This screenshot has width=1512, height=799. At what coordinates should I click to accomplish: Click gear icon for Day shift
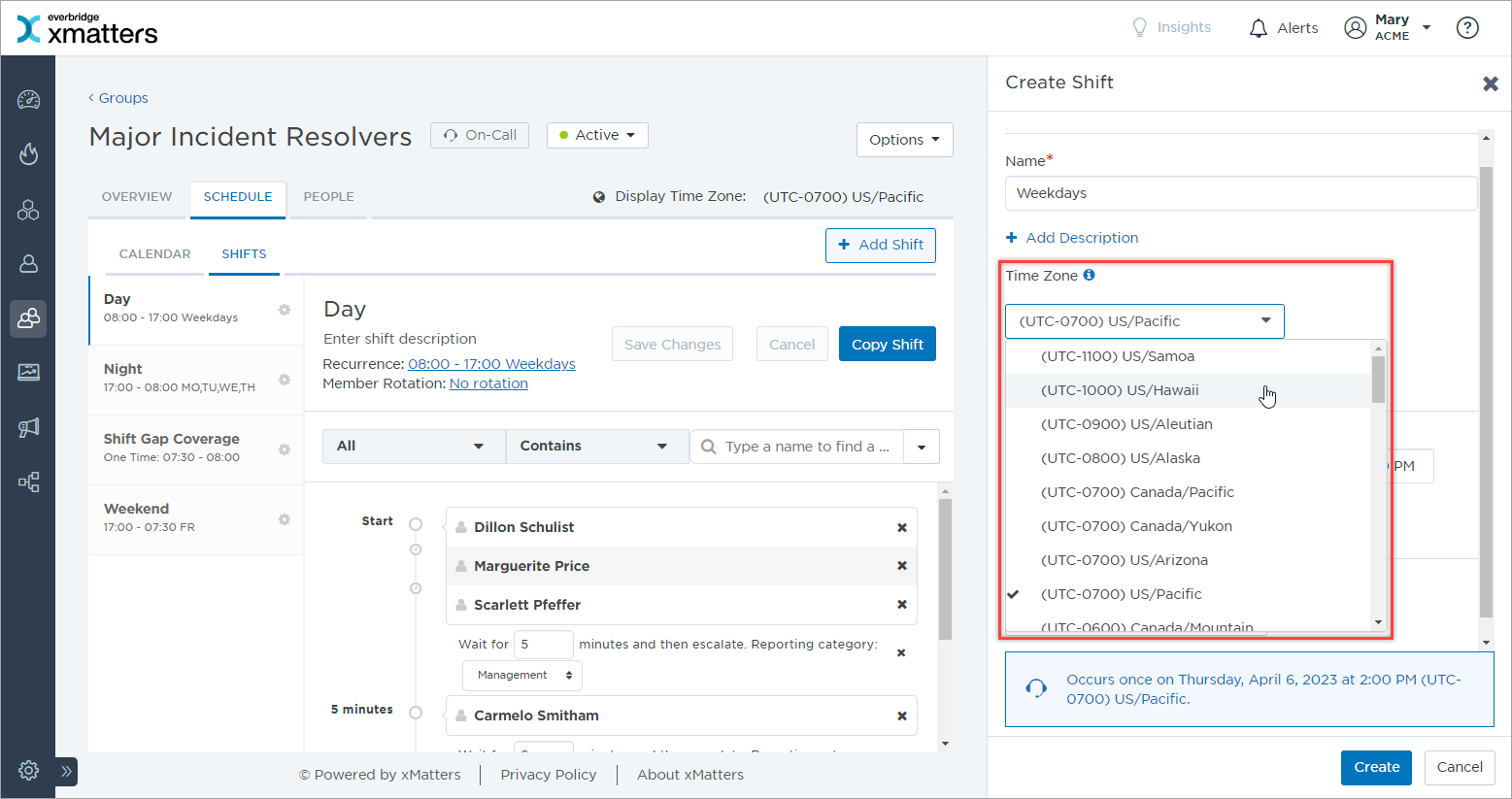coord(285,310)
